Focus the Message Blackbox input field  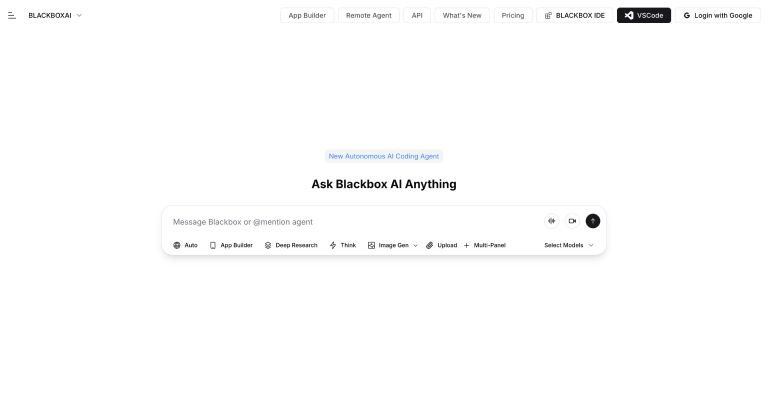click(x=355, y=222)
